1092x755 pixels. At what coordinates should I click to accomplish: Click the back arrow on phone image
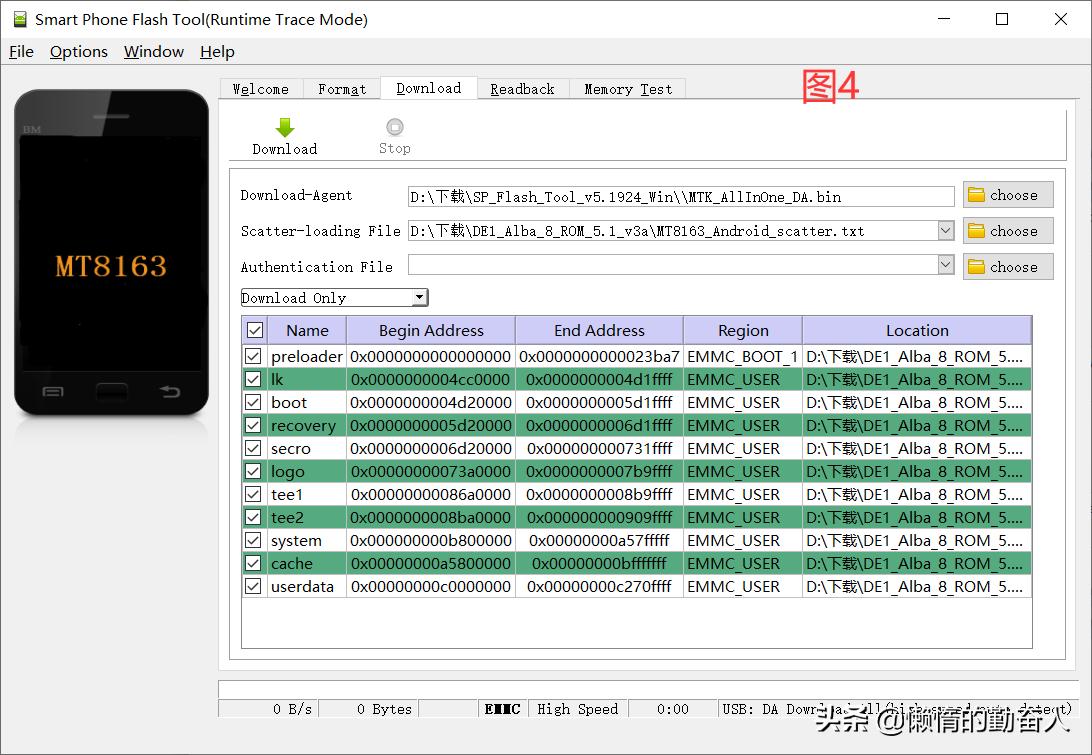[170, 391]
